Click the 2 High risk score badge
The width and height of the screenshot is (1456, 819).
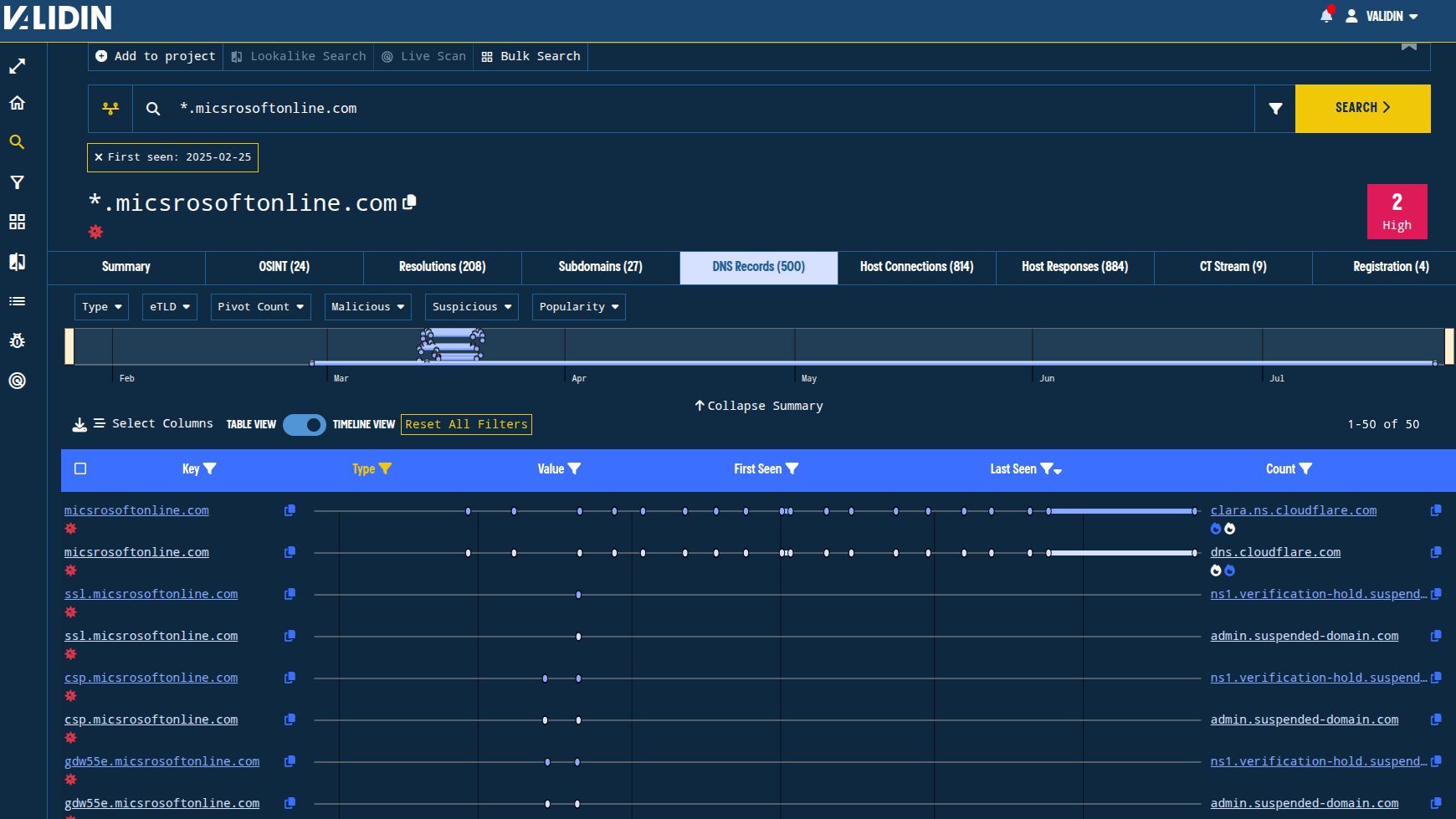(x=1397, y=212)
